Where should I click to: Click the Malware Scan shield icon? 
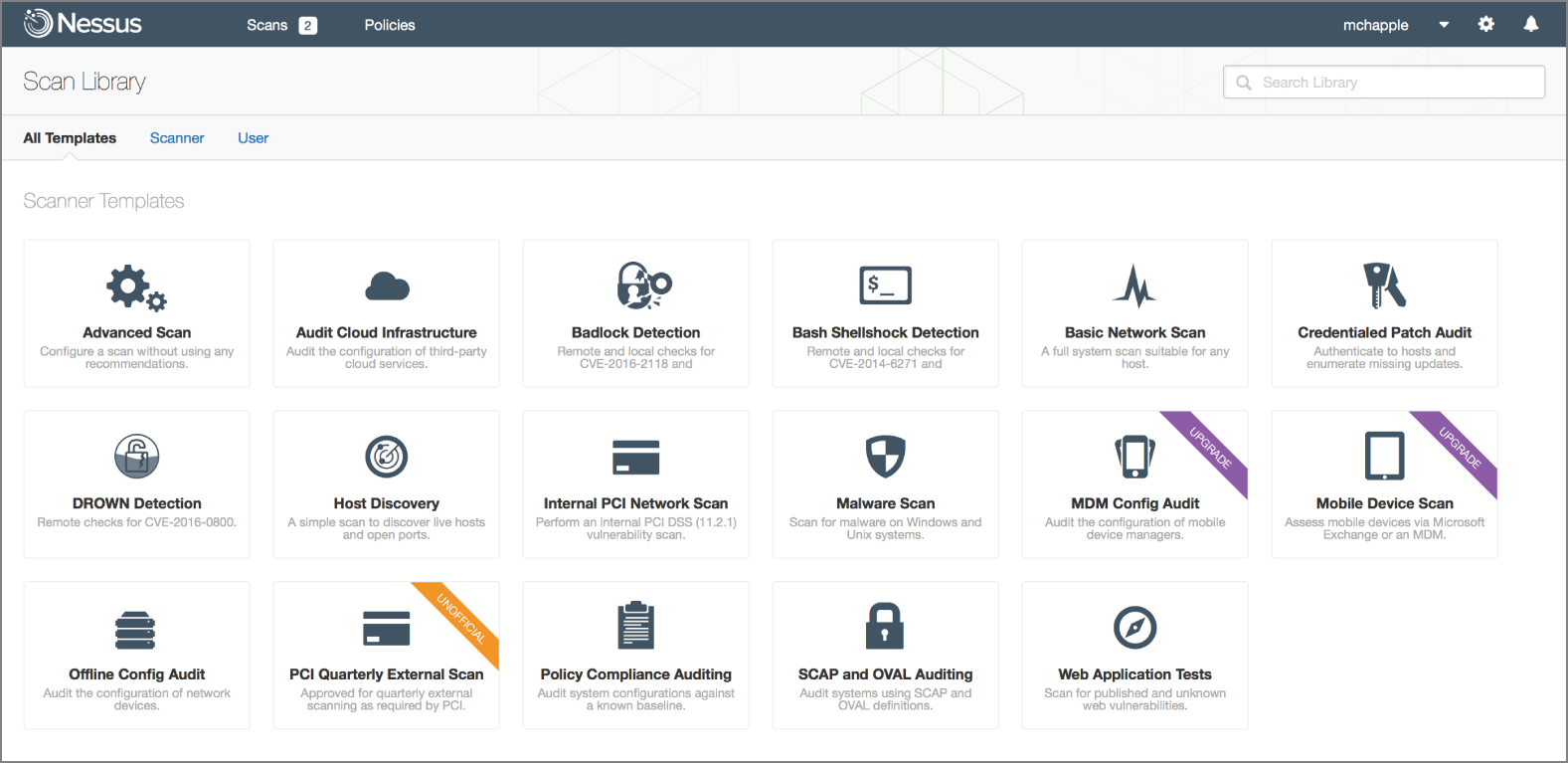point(885,457)
